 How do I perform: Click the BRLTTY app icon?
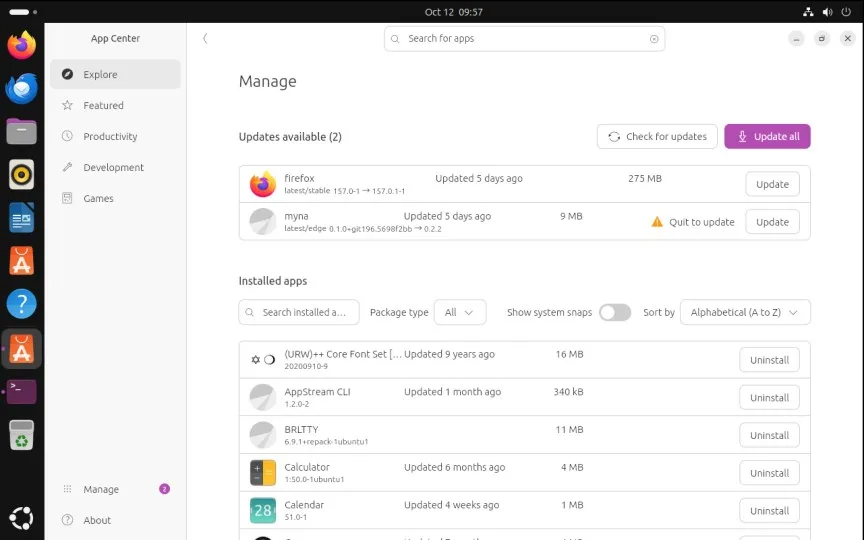click(263, 435)
